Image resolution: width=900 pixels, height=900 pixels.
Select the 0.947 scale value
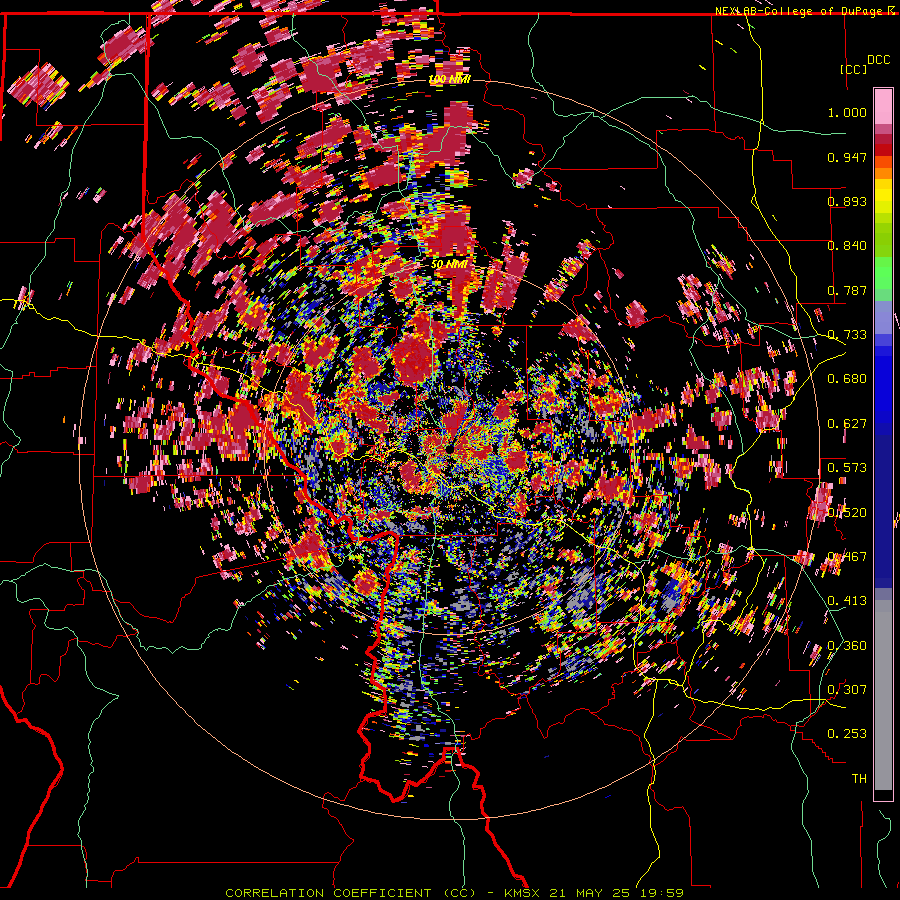point(847,157)
